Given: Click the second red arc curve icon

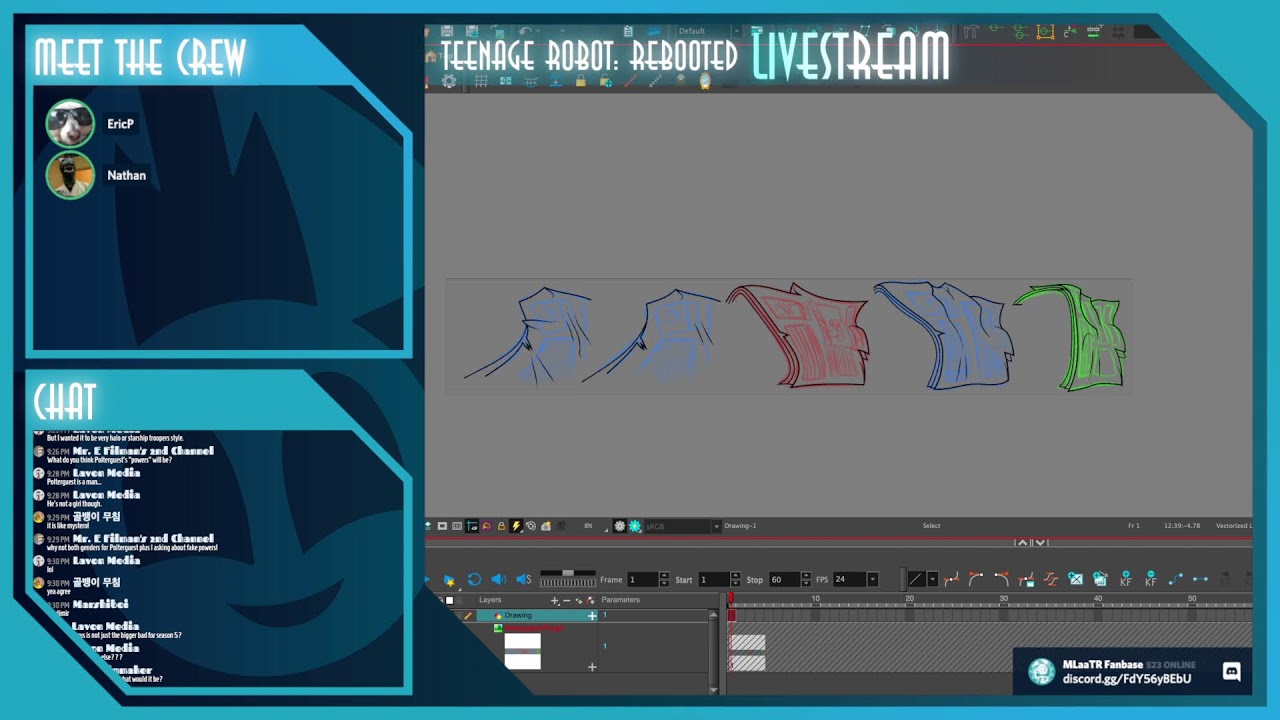Looking at the screenshot, I should (x=976, y=579).
